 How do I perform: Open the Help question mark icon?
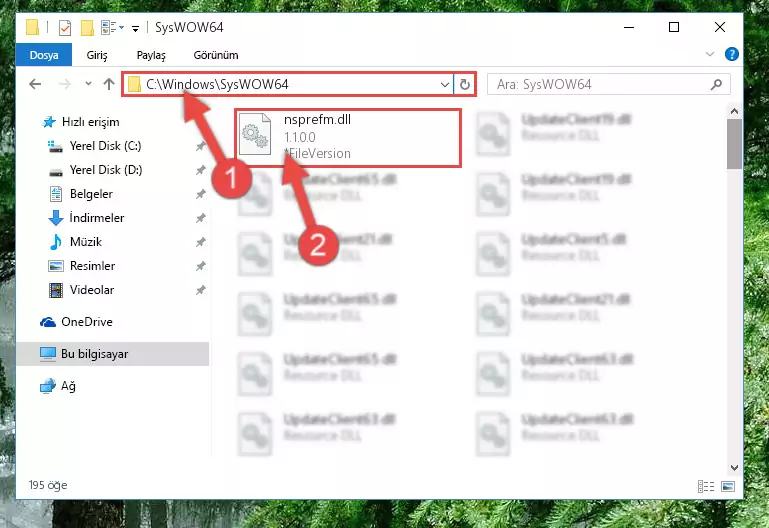coord(731,54)
